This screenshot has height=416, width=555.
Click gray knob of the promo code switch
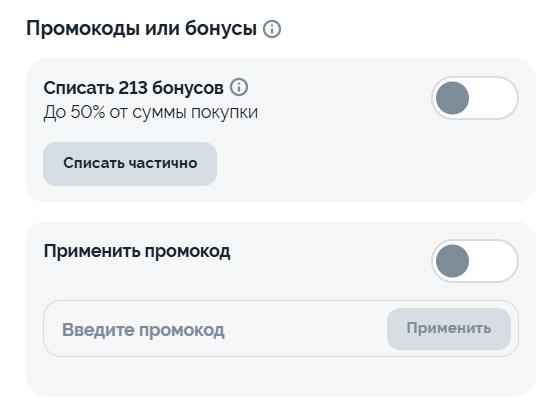pyautogui.click(x=452, y=261)
